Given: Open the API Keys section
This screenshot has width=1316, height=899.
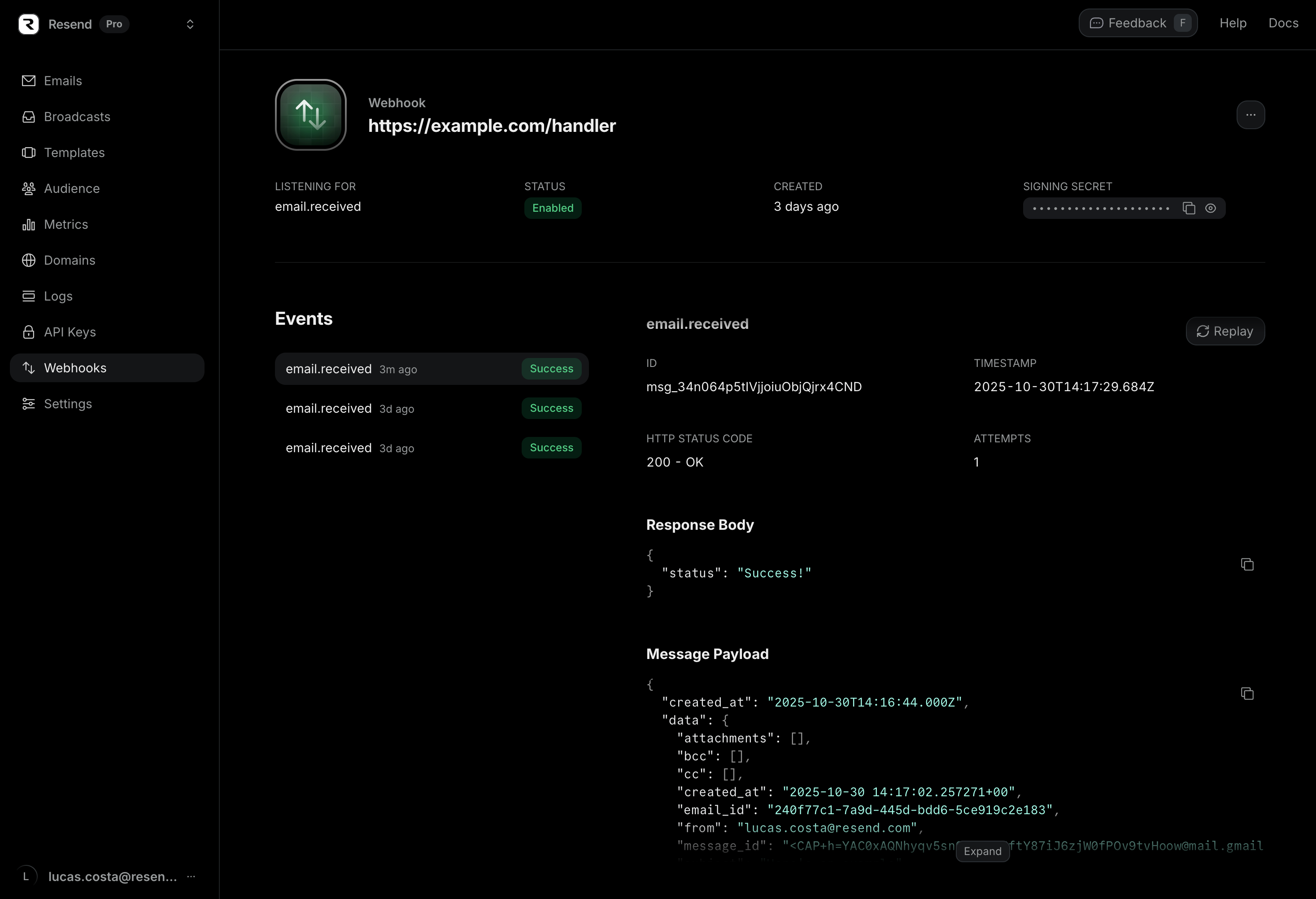Looking at the screenshot, I should [70, 332].
